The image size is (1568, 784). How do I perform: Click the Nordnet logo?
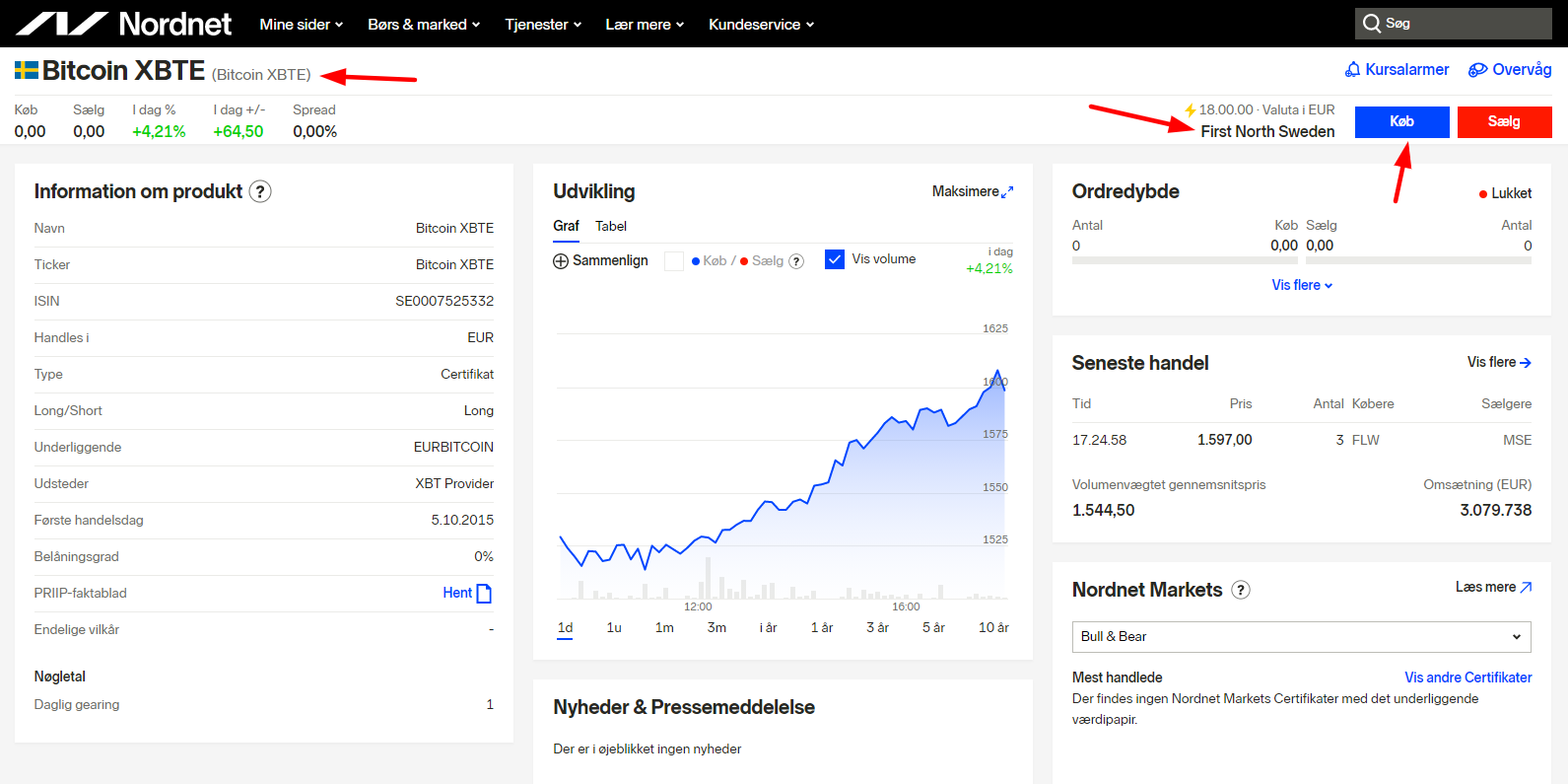pos(123,24)
